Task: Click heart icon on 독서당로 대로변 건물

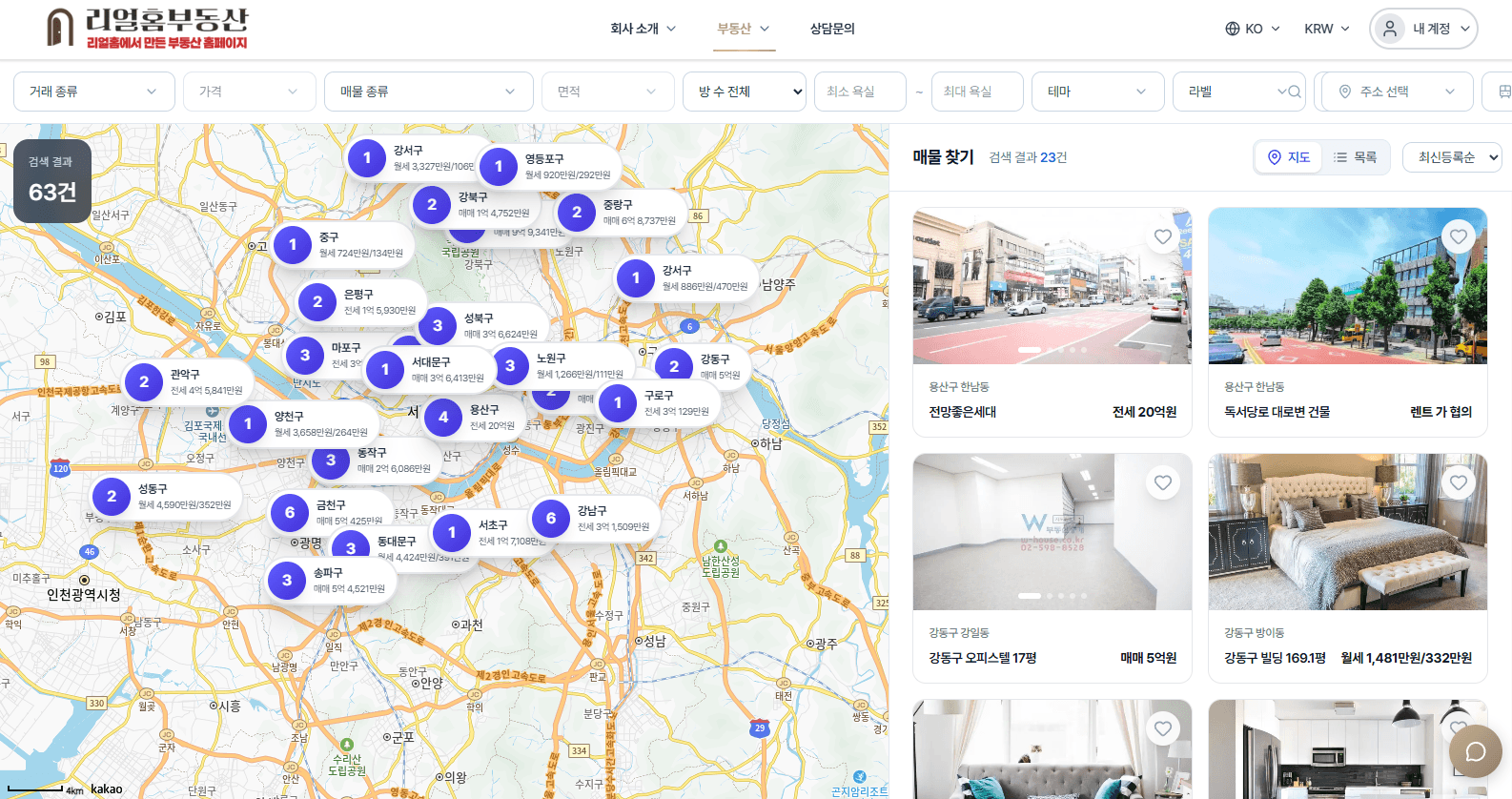Action: pyautogui.click(x=1458, y=236)
